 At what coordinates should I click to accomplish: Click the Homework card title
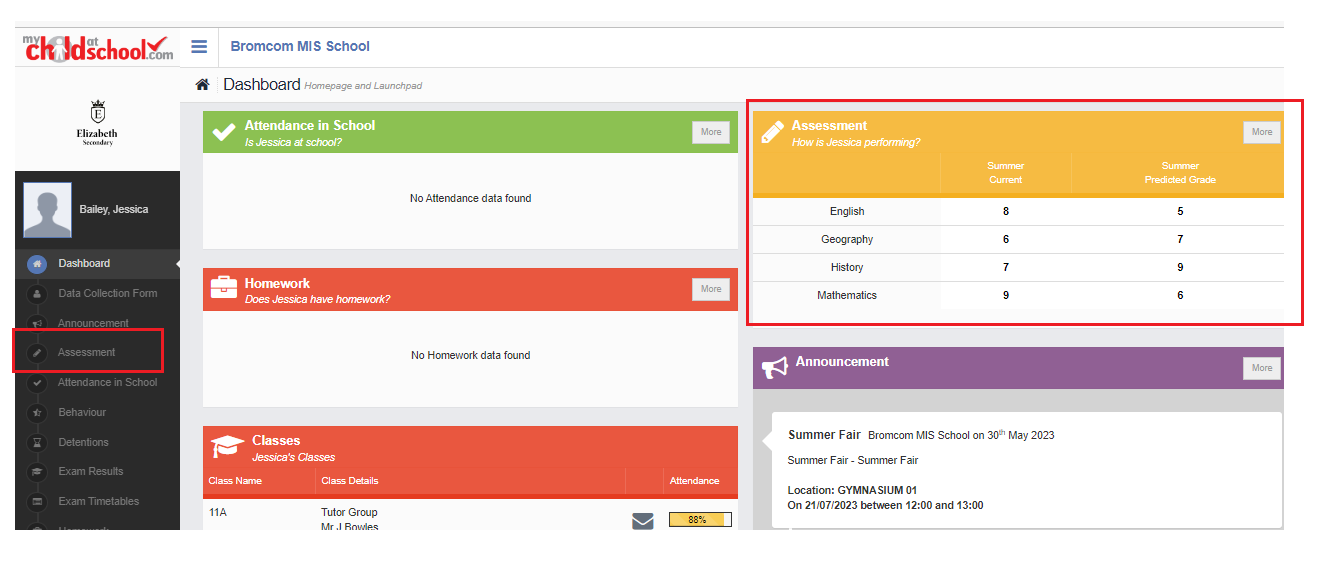tap(278, 284)
